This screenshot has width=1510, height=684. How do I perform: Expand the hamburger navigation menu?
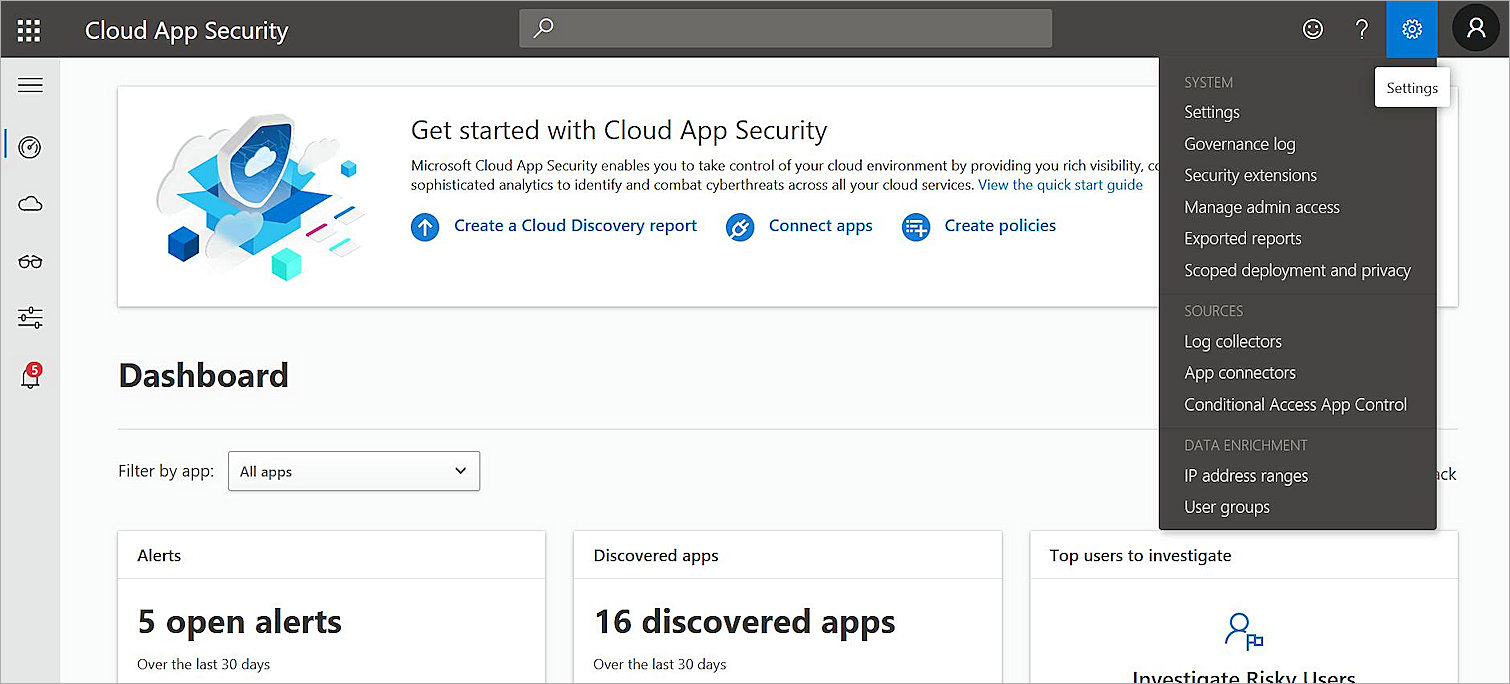click(x=30, y=86)
